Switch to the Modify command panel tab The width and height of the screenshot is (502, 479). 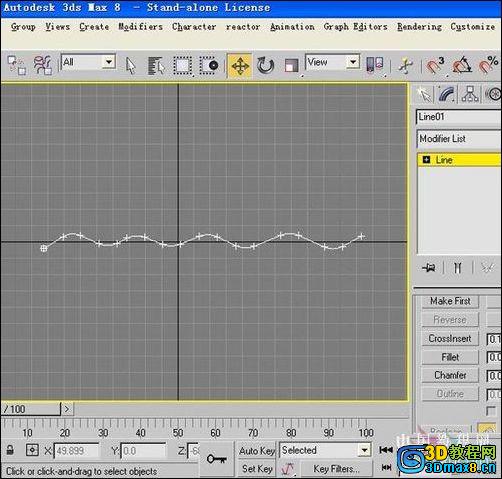pos(447,94)
